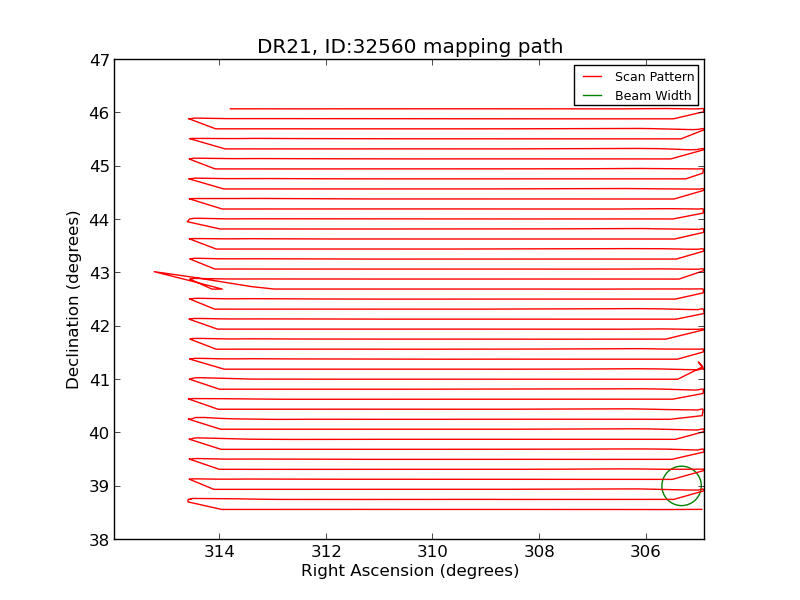This screenshot has width=800, height=600.
Task: Click the y-axis tick label "38"
Action: [x=99, y=540]
